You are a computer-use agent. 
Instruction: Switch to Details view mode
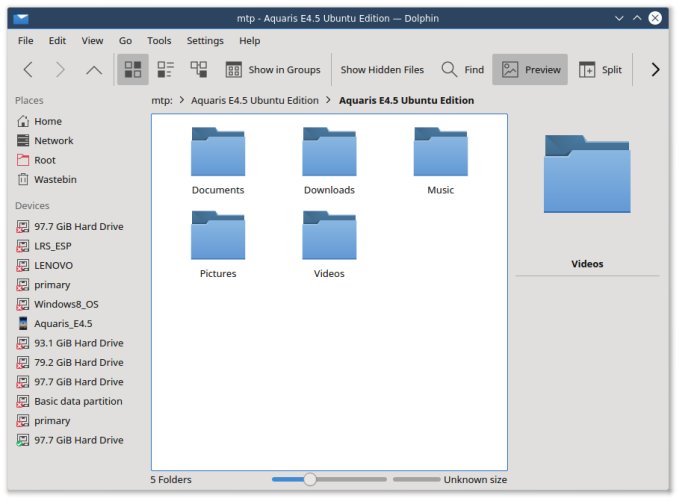(x=199, y=70)
